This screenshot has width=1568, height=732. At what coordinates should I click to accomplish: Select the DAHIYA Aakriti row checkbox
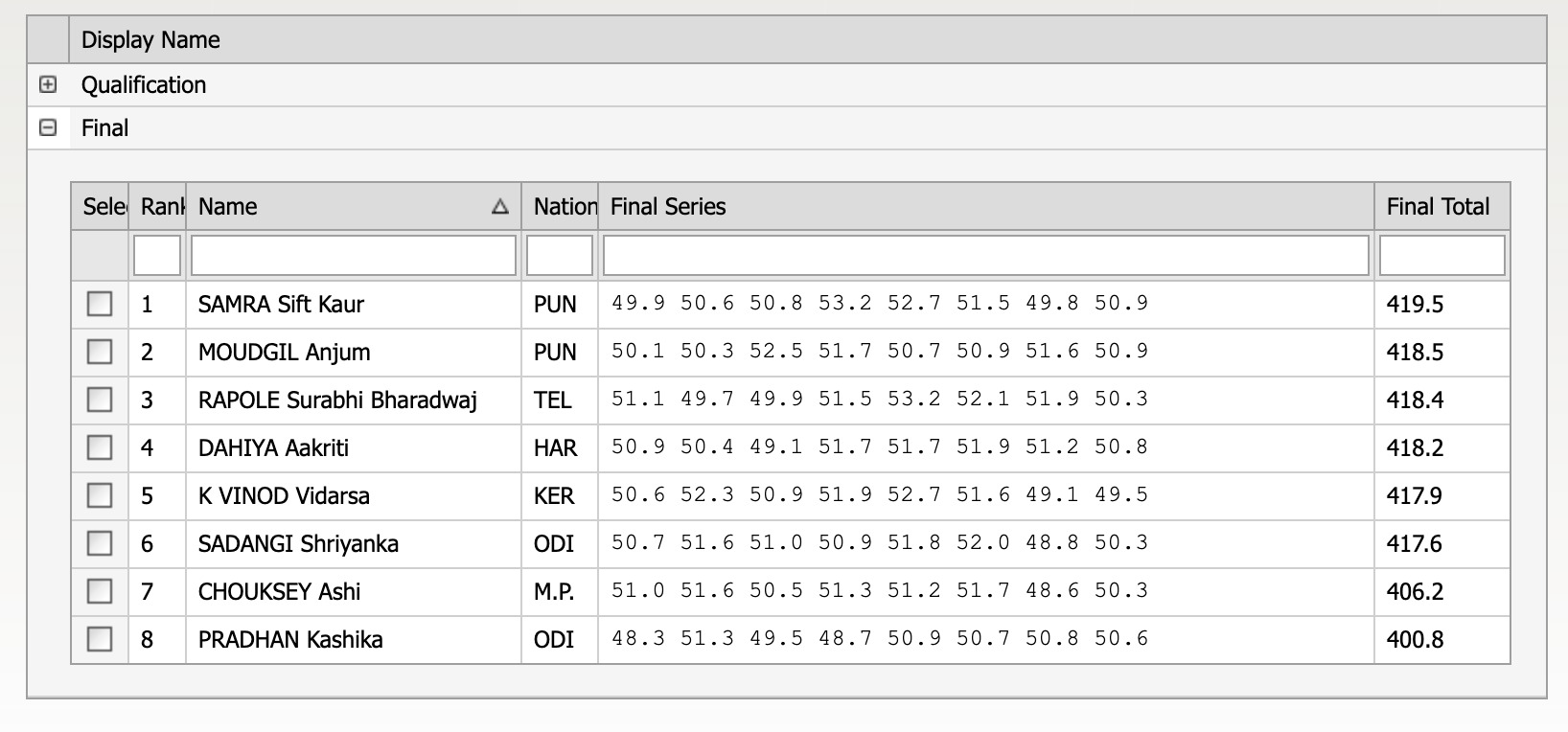[100, 447]
